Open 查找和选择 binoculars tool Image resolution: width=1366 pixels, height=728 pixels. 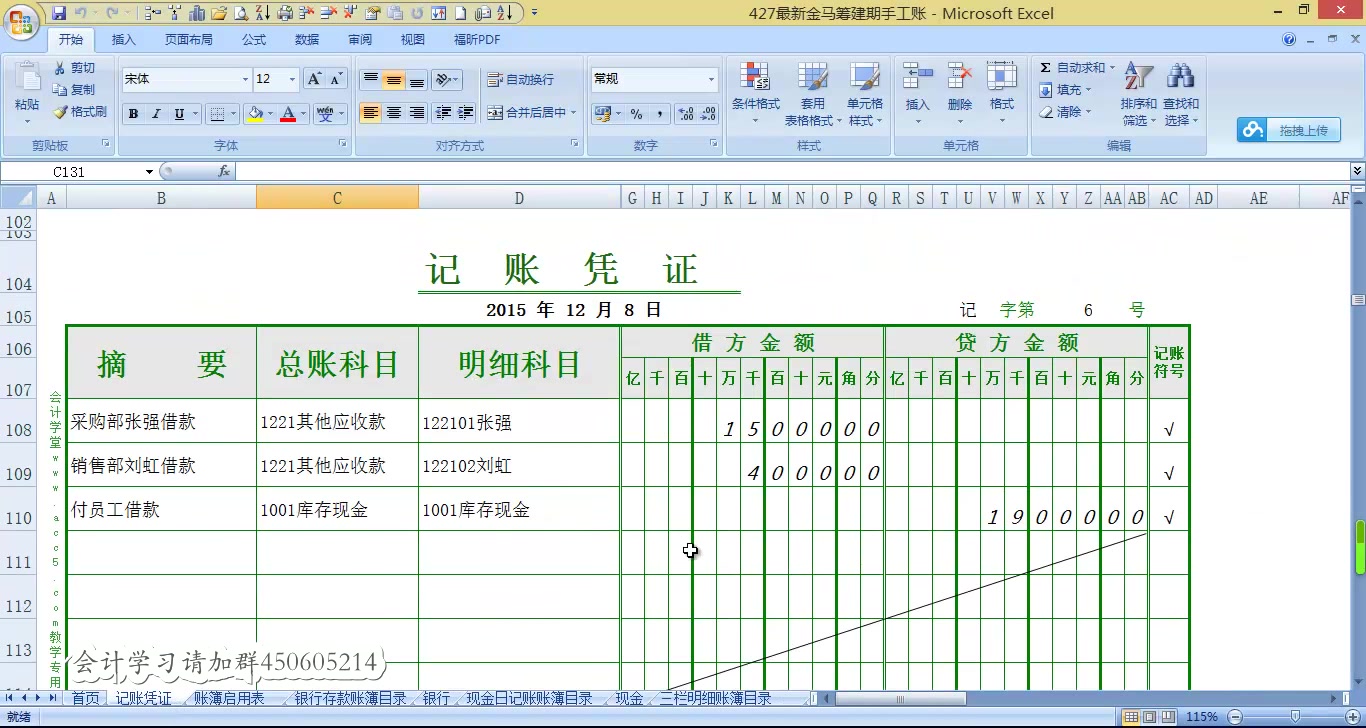1180,94
